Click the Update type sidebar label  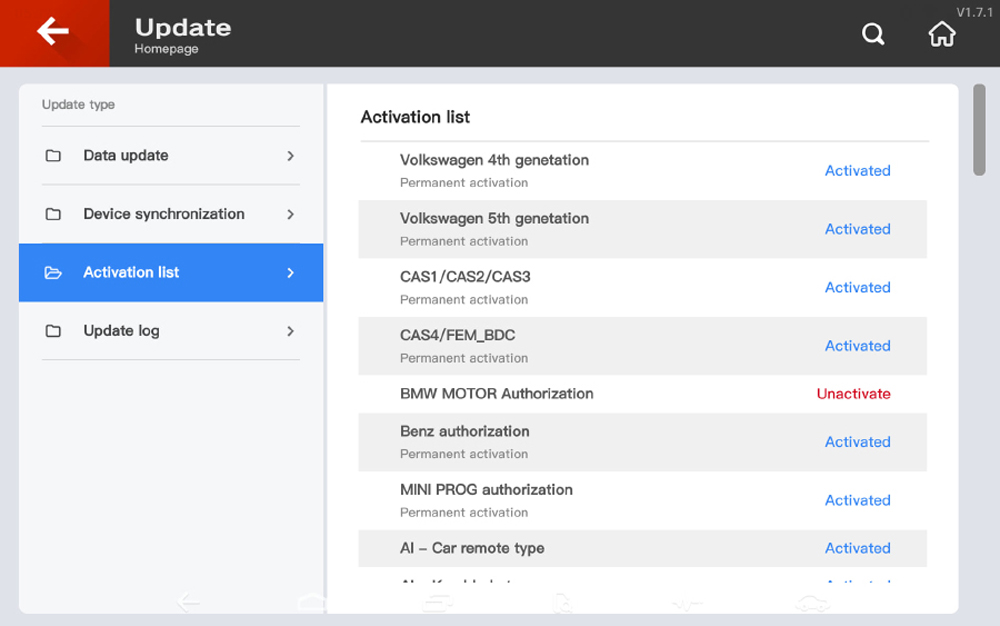click(78, 105)
